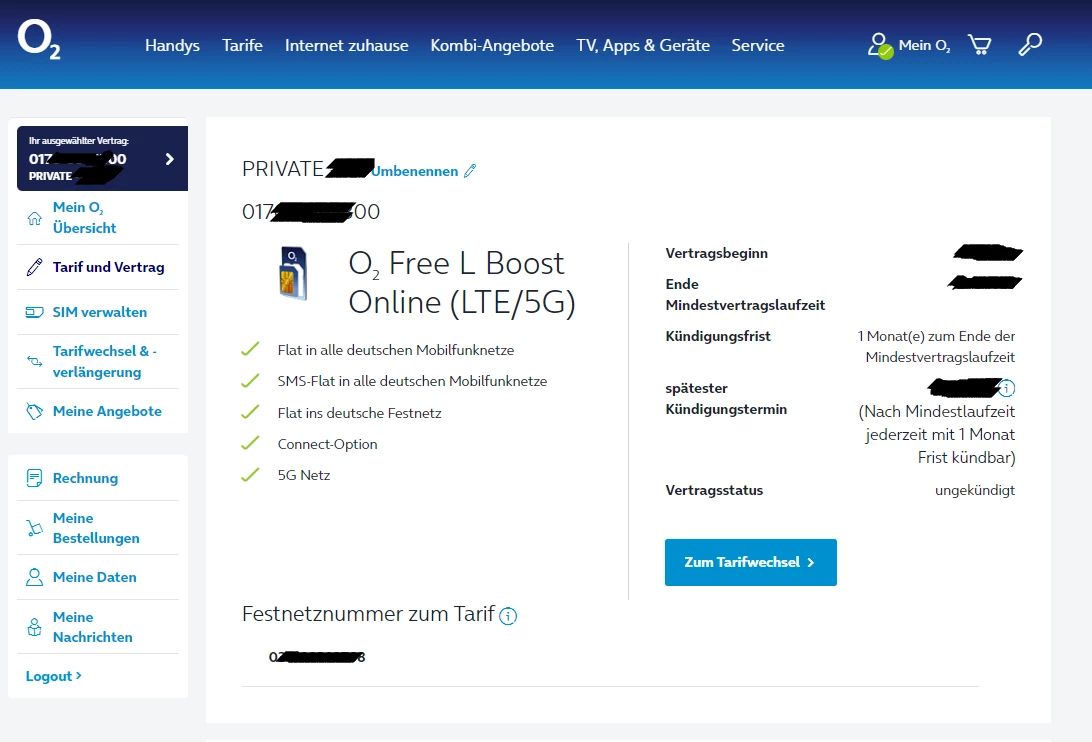The width and height of the screenshot is (1092, 742).
Task: Click the 'ungekündigt' status value
Action: click(x=974, y=490)
